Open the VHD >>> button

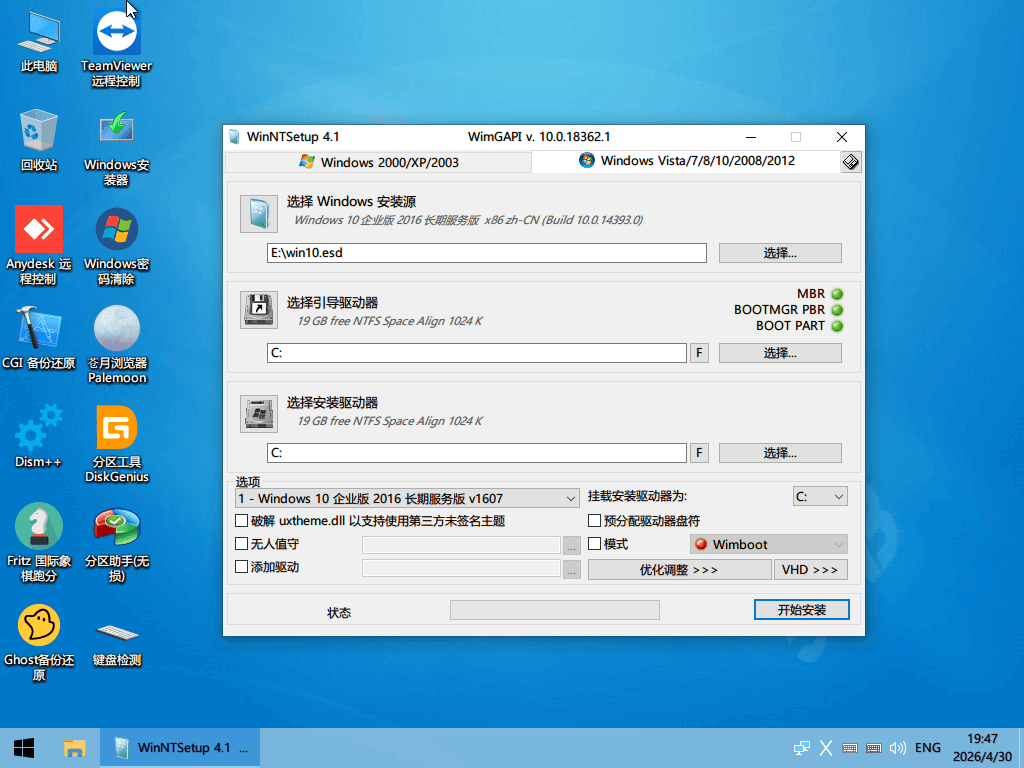pyautogui.click(x=810, y=569)
